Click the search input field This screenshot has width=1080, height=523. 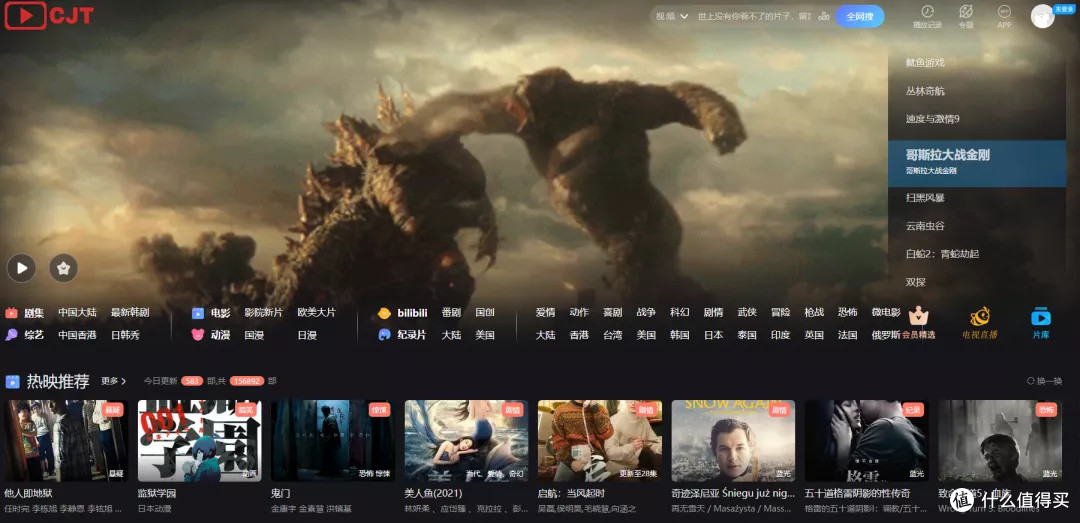[754, 16]
